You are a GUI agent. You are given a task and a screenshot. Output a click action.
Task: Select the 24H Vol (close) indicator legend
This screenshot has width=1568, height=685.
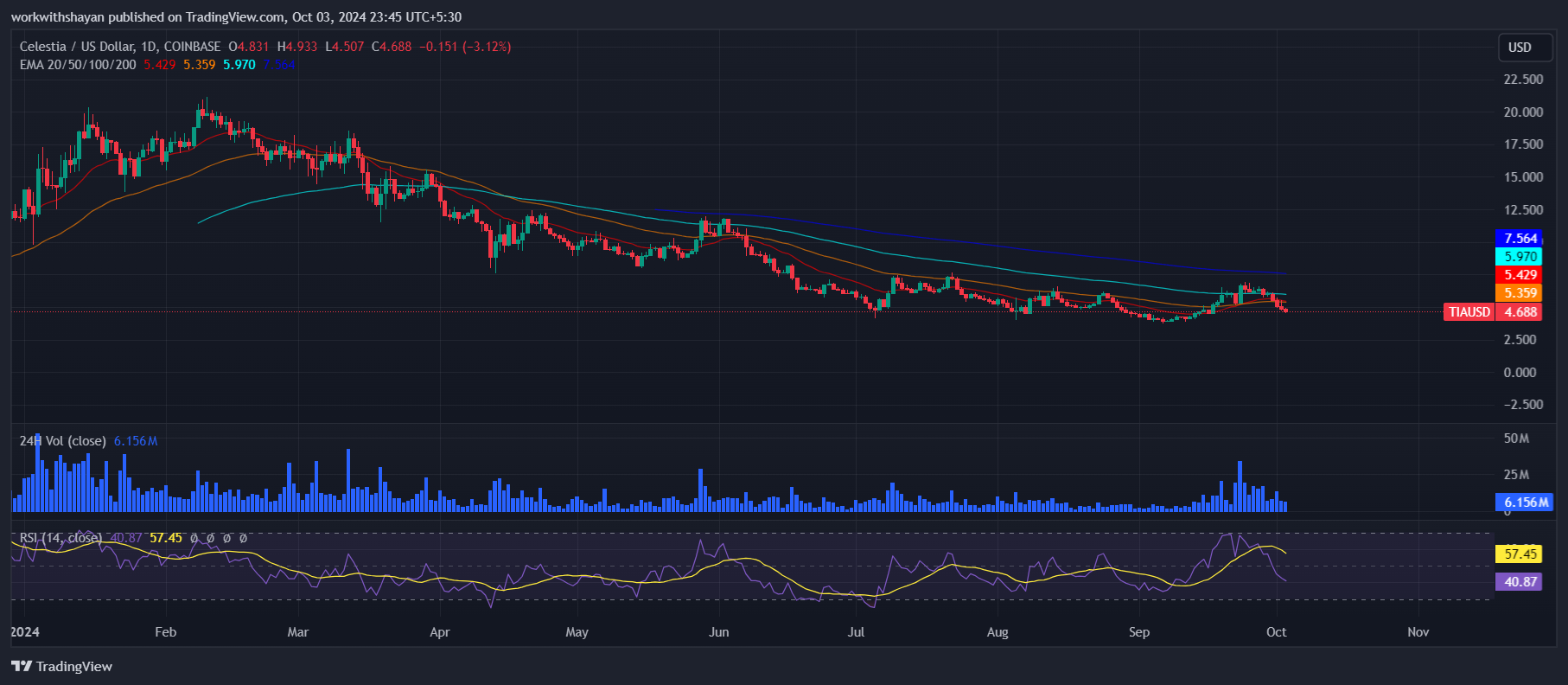tap(63, 441)
